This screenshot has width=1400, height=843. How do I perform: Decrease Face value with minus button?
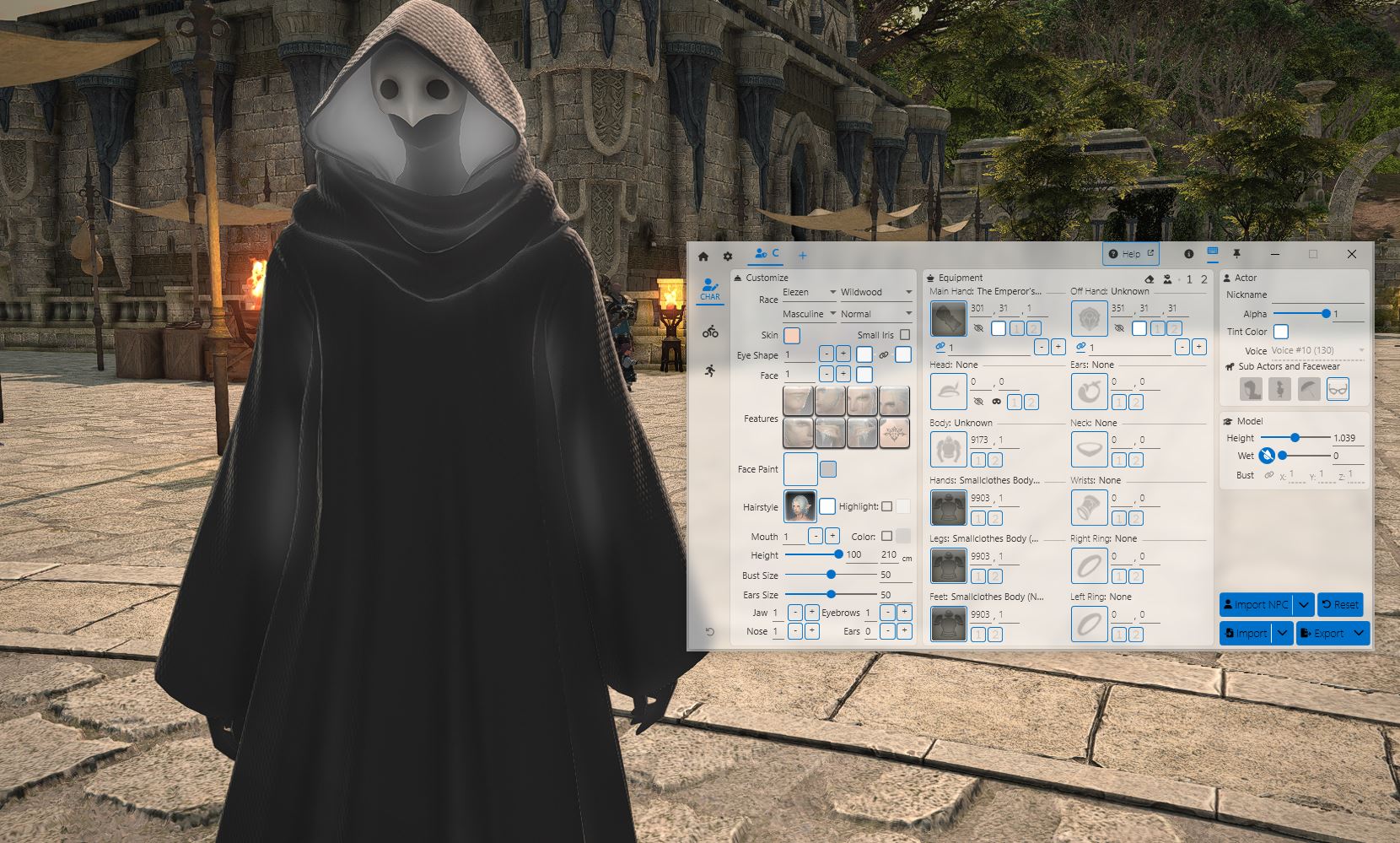tap(827, 374)
